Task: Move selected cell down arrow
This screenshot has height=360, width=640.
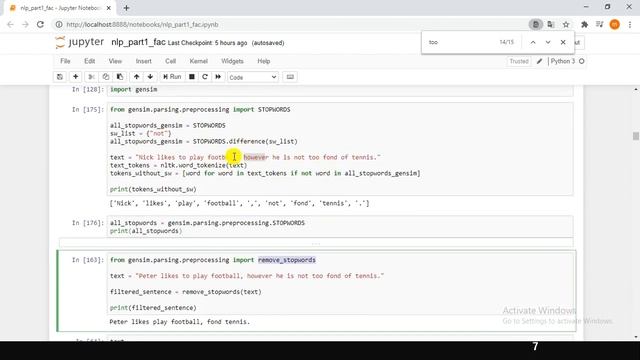Action: click(x=150, y=77)
